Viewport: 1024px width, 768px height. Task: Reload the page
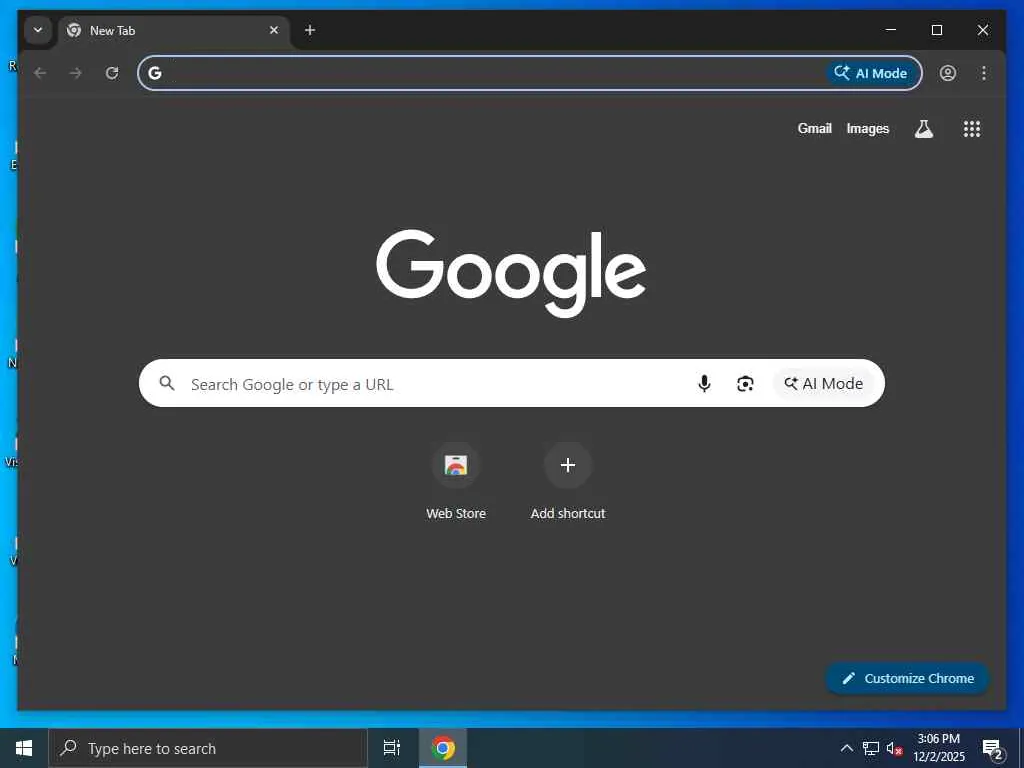coord(112,73)
